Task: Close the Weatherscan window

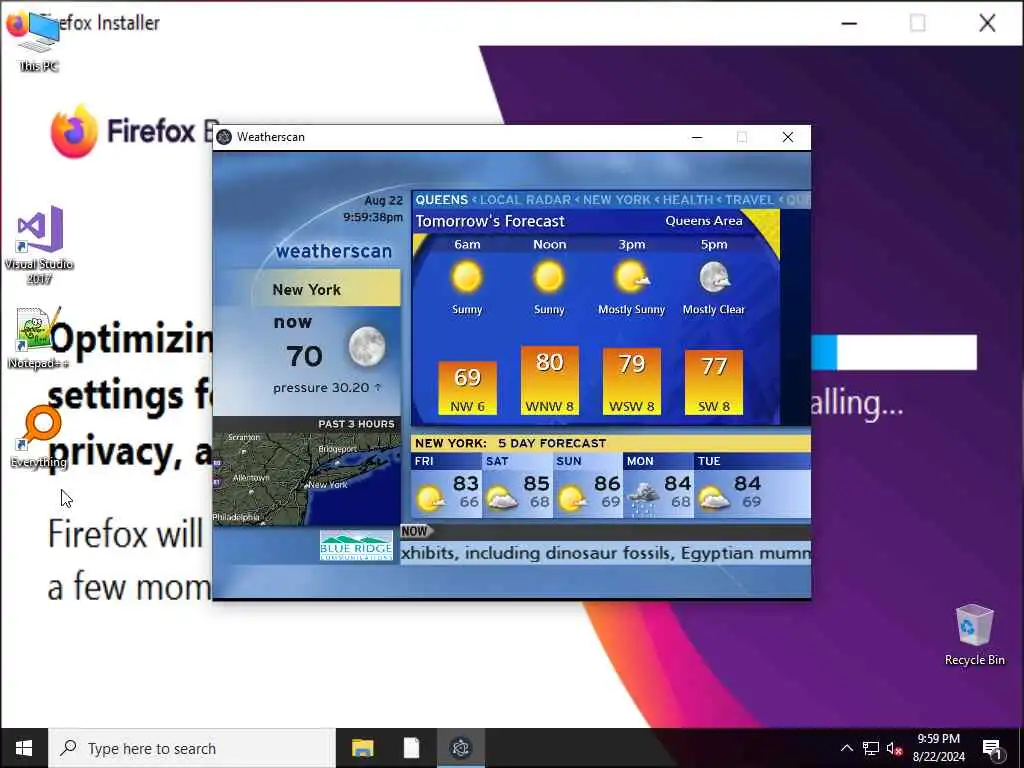Action: coord(788,137)
